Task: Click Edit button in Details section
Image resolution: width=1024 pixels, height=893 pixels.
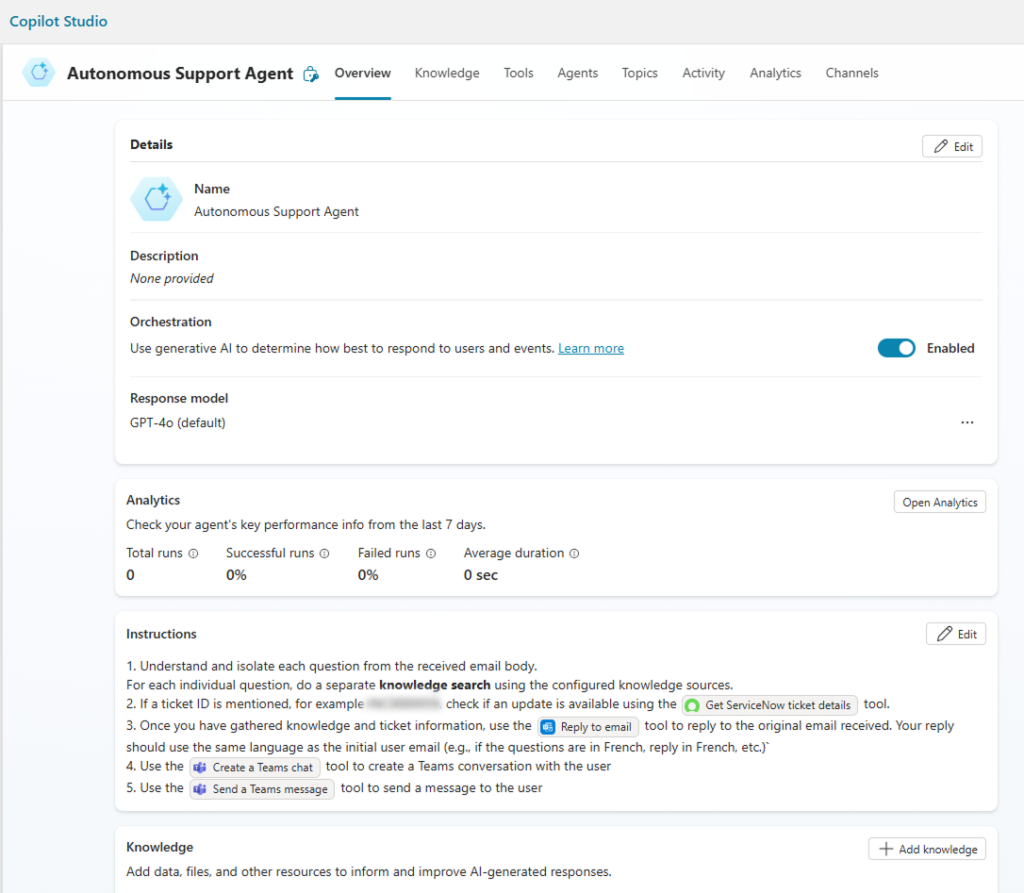Action: point(952,146)
